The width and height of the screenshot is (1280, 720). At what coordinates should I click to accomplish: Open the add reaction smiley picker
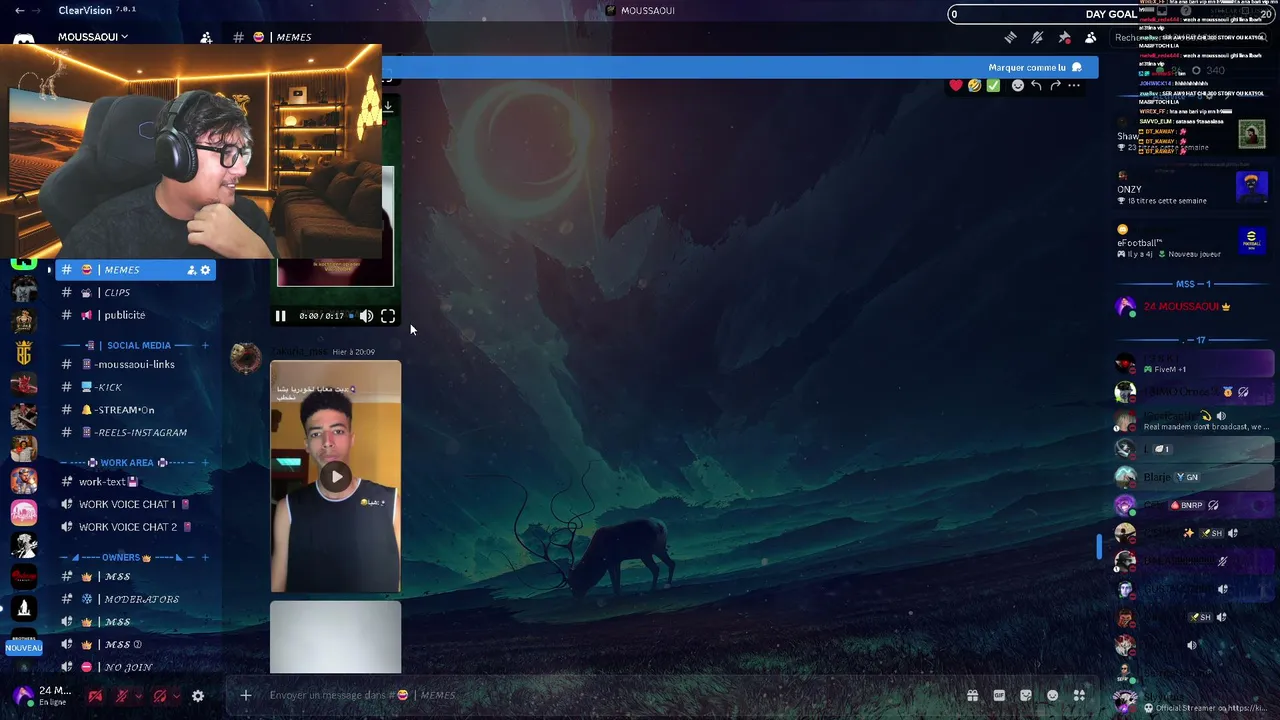1018,86
